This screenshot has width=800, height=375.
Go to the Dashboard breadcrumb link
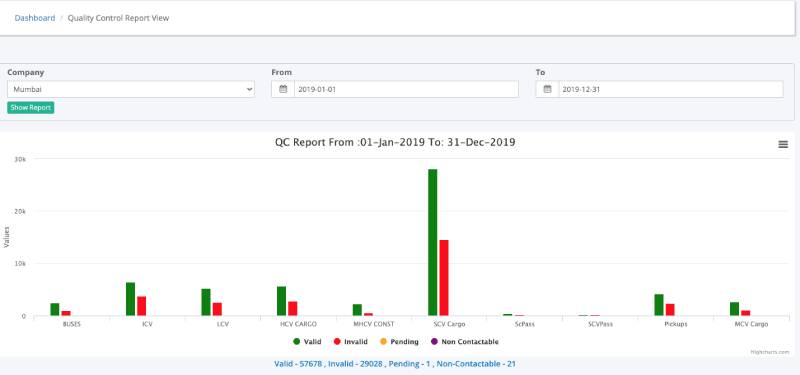point(35,18)
